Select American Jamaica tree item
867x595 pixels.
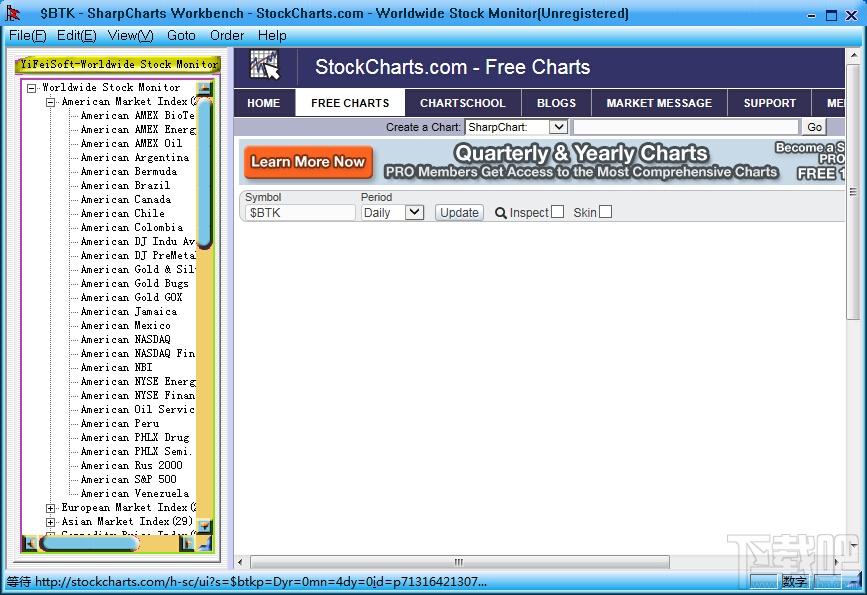(x=129, y=312)
